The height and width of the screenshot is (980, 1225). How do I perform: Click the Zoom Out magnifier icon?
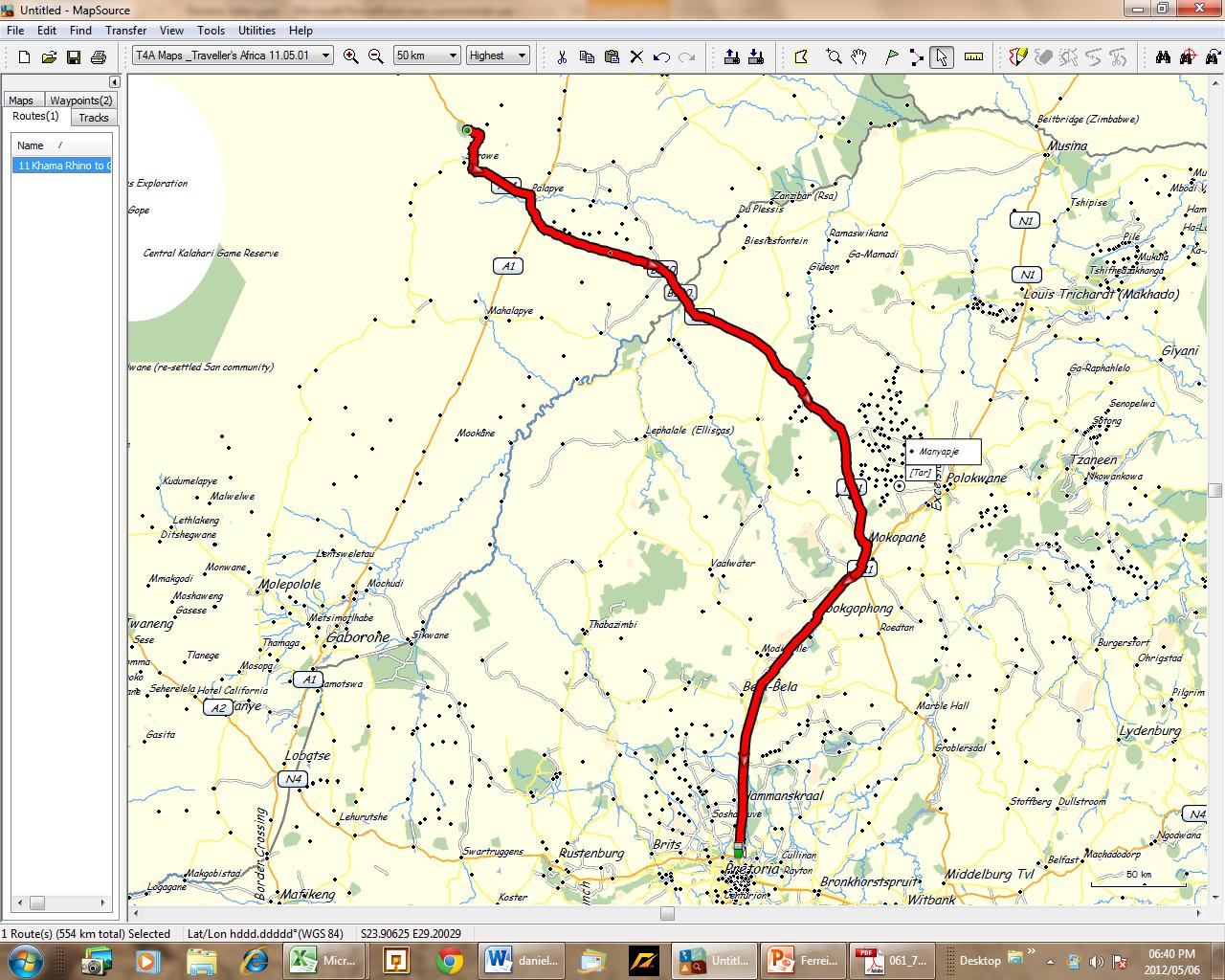376,56
